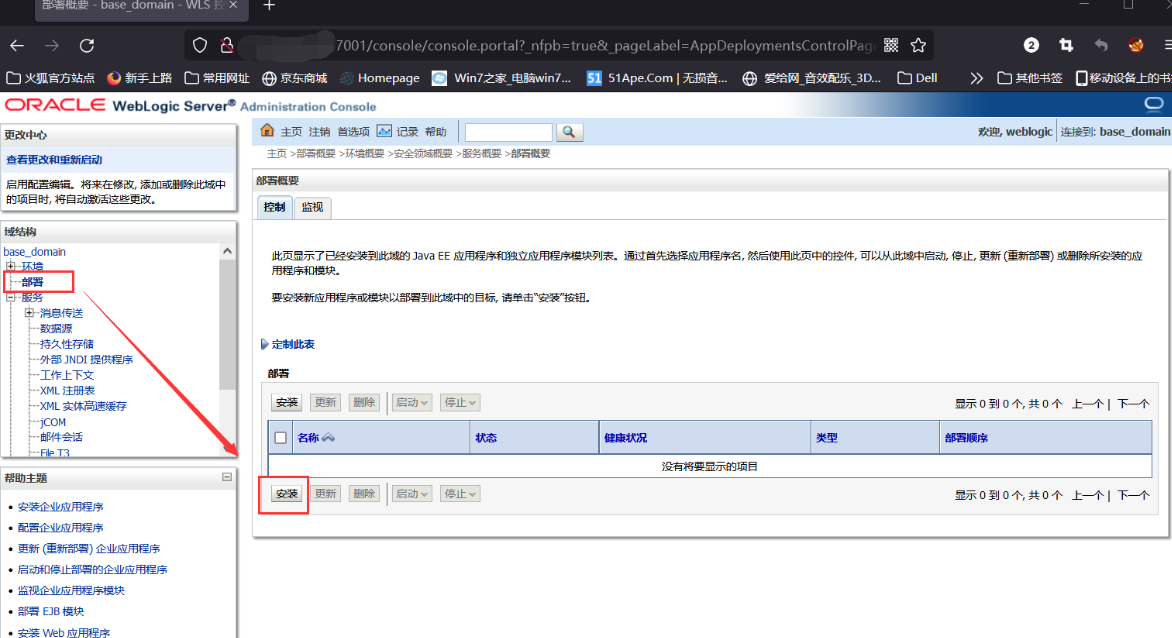Click the numbered 2 extension badge icon
Screen dimensions: 1172x638
[1031, 46]
